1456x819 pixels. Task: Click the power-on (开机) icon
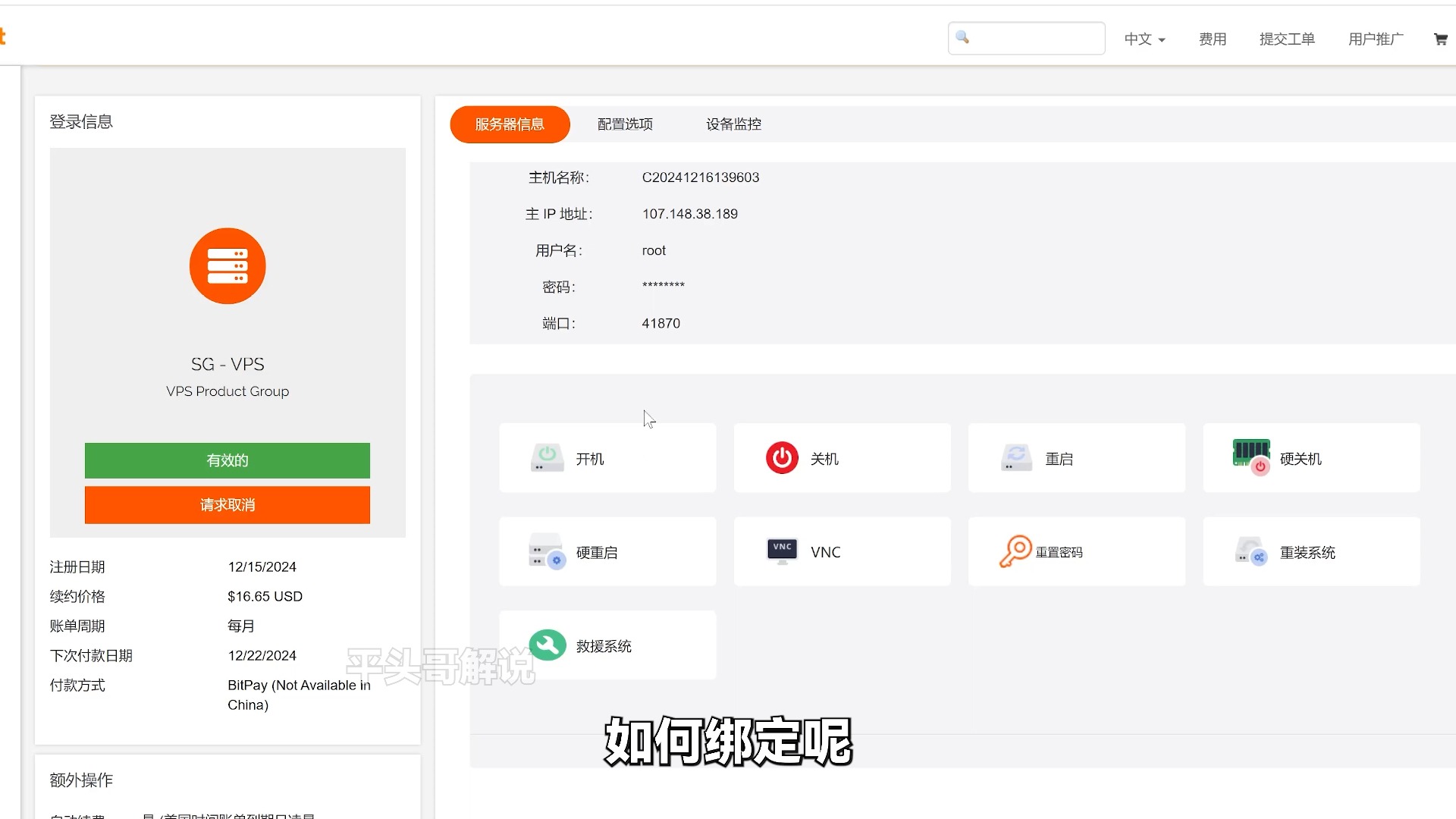(x=547, y=458)
